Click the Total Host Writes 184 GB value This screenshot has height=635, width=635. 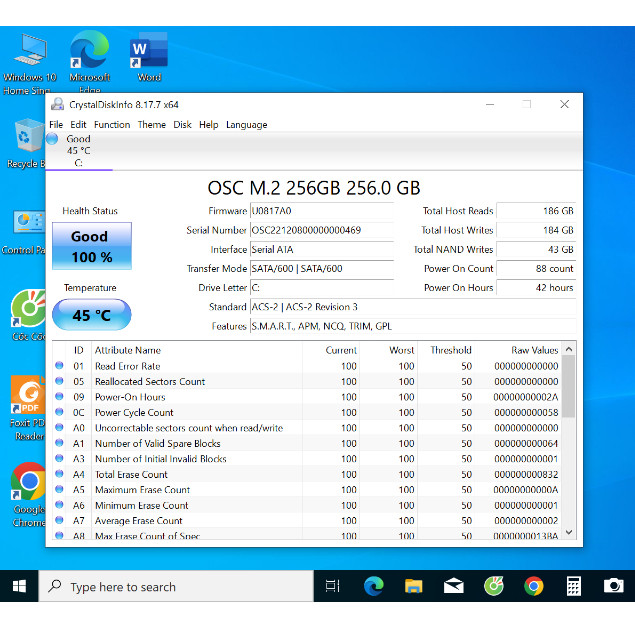tap(536, 230)
